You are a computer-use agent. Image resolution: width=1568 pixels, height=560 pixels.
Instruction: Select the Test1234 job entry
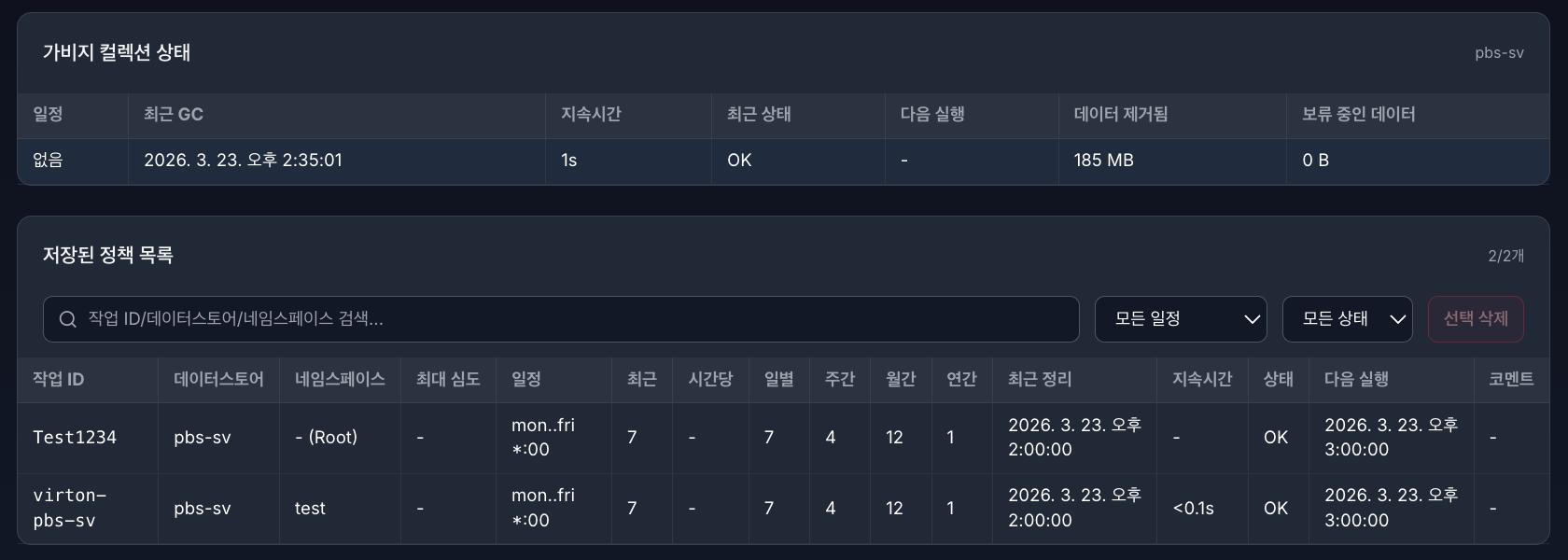tap(75, 437)
